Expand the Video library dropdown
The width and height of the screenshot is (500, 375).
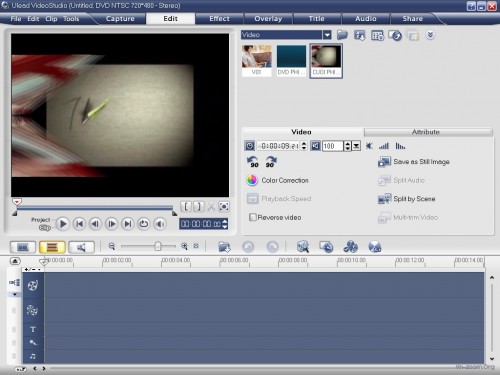click(x=327, y=35)
